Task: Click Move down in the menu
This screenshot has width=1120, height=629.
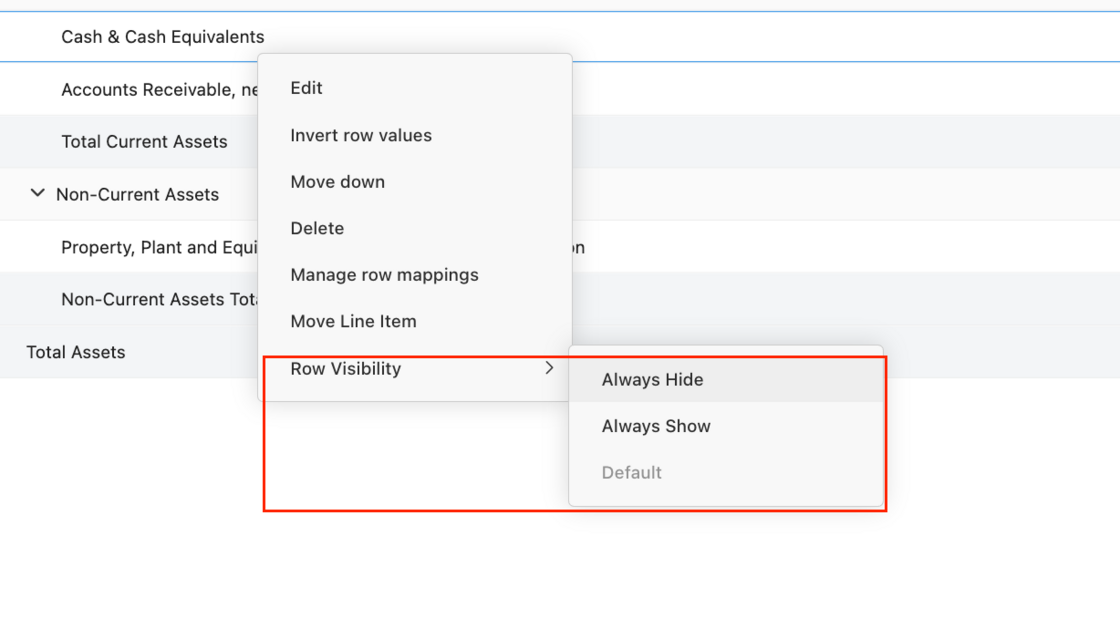Action: [337, 182]
